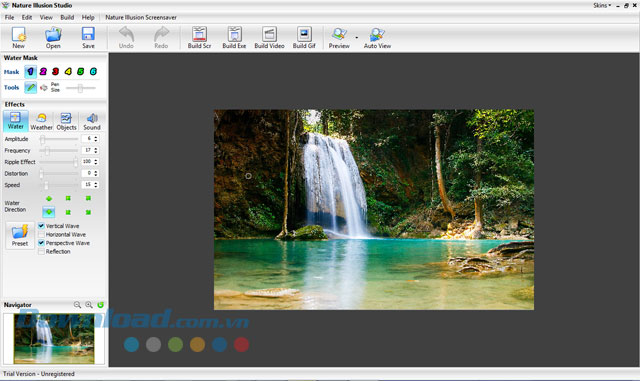Adjust Speed value stepper
The width and height of the screenshot is (640, 381).
pos(96,185)
